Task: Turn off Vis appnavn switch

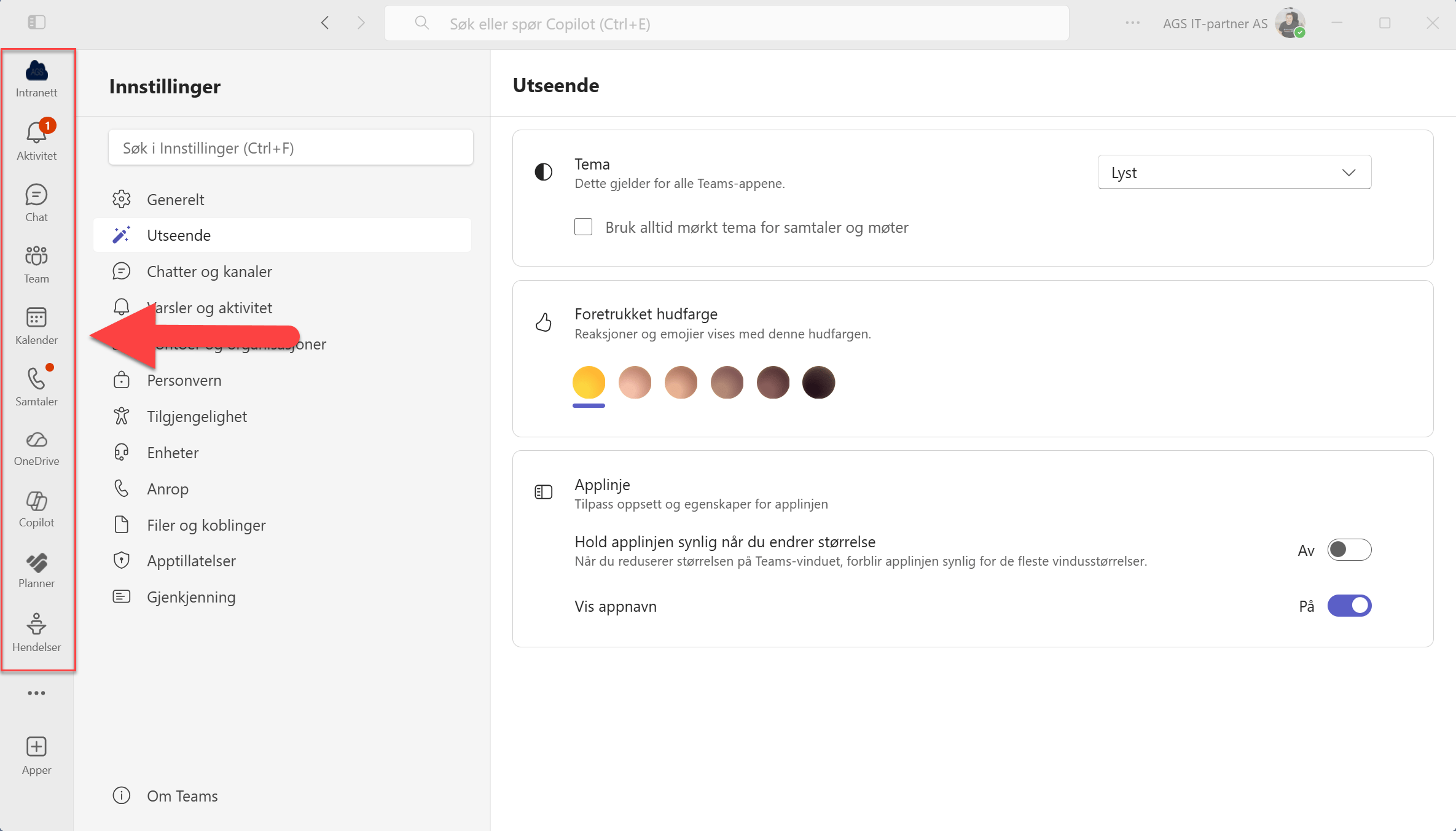Action: (x=1349, y=606)
